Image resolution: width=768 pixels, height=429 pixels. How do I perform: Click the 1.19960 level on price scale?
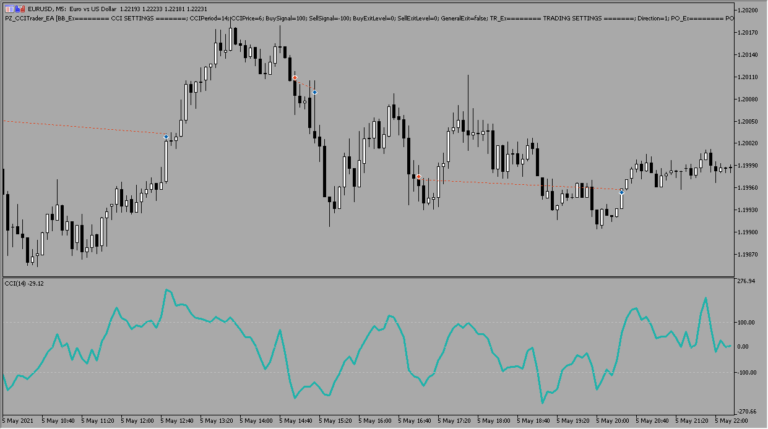746,188
